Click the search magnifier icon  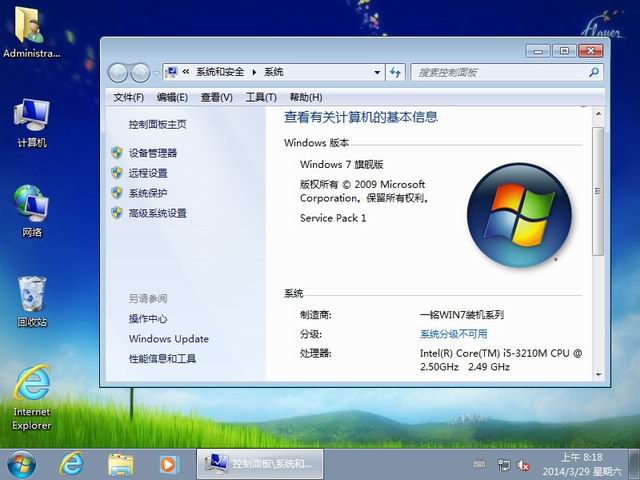tap(594, 73)
